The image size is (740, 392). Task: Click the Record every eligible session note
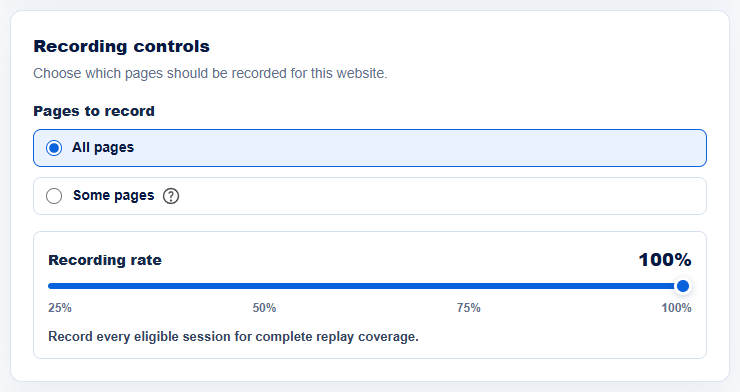click(233, 337)
